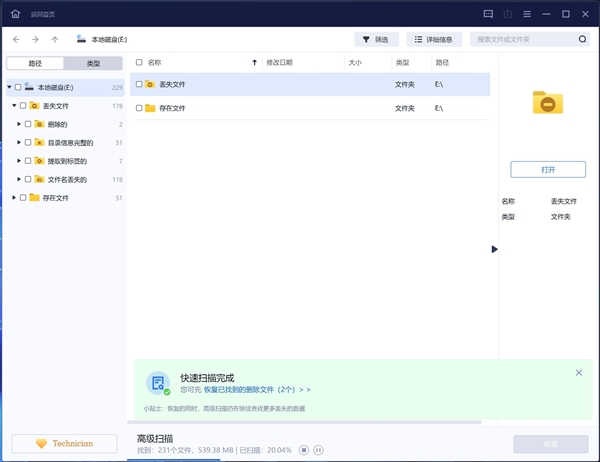Image resolution: width=600 pixels, height=462 pixels.
Task: Open the 筛选 filter button
Action: [x=376, y=39]
